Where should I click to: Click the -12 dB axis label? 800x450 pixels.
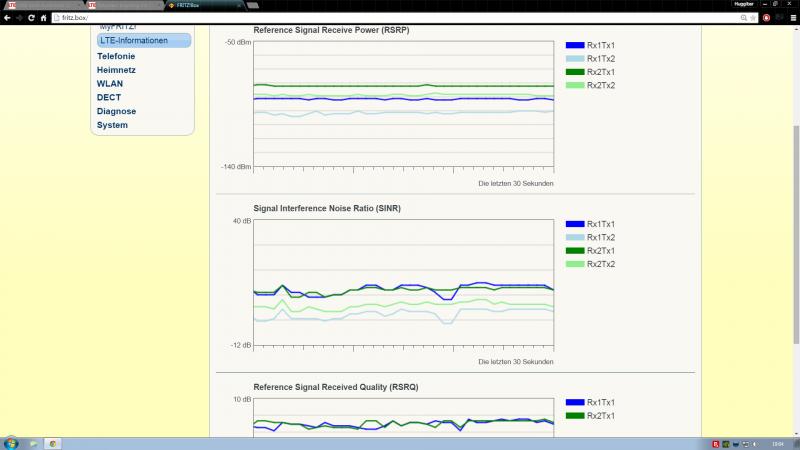click(241, 345)
